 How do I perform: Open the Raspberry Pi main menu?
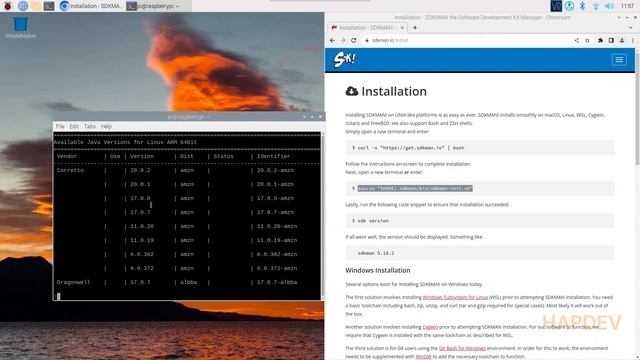[7, 6]
